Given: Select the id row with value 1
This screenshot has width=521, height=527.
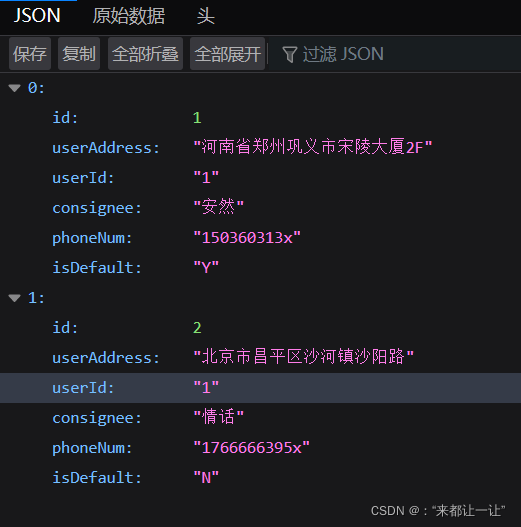Looking at the screenshot, I should (260, 118).
